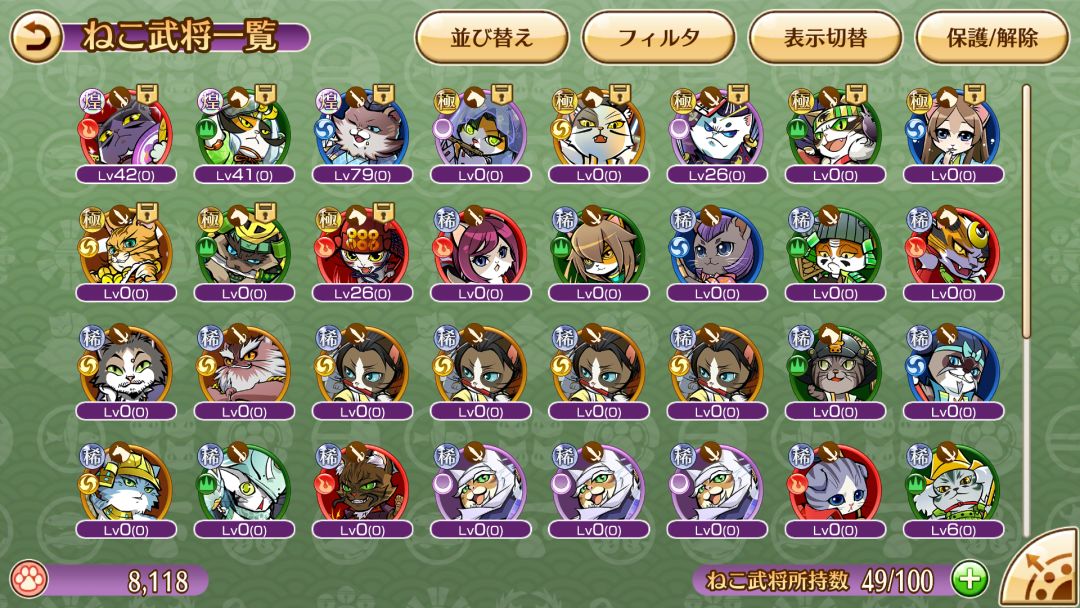1080x608 pixels.
Task: Click the vertical list scrollbar
Action: click(x=1026, y=310)
